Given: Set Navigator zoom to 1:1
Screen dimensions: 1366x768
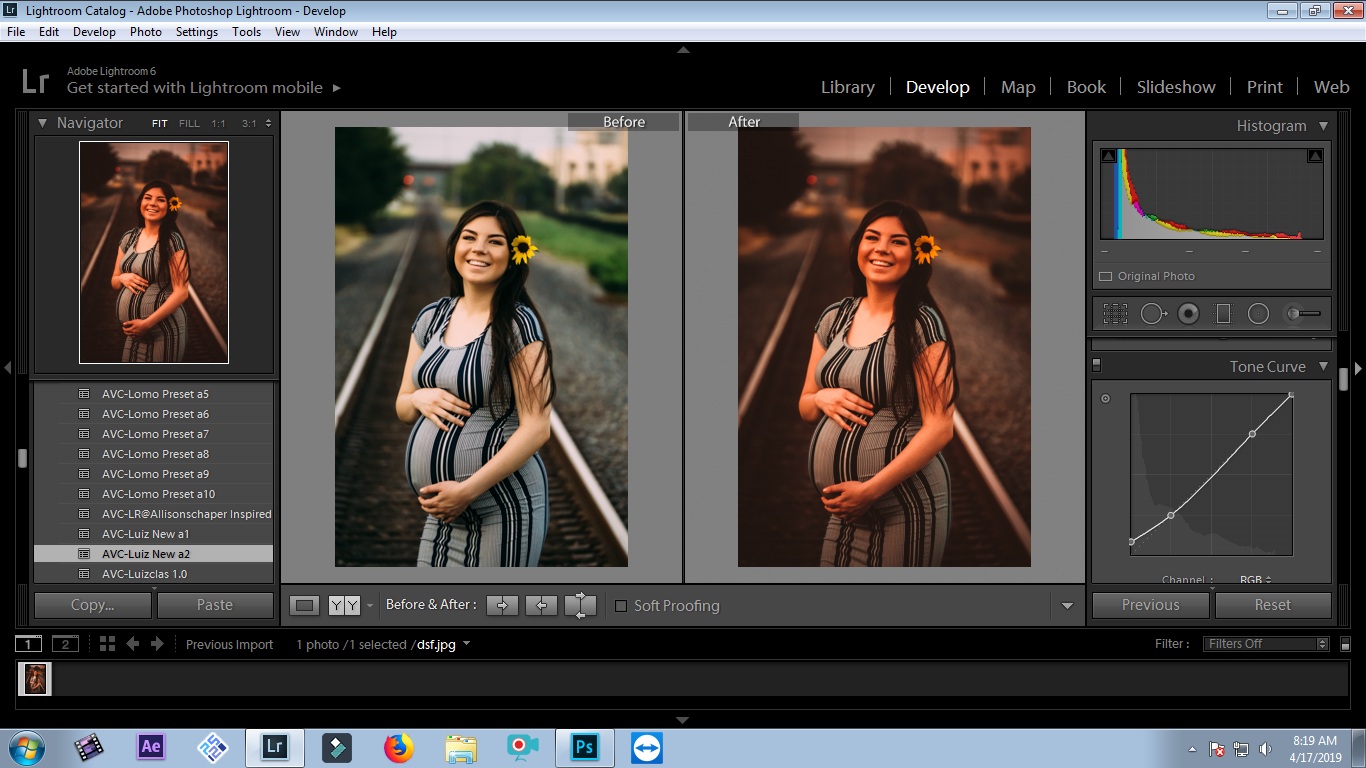Looking at the screenshot, I should point(218,124).
